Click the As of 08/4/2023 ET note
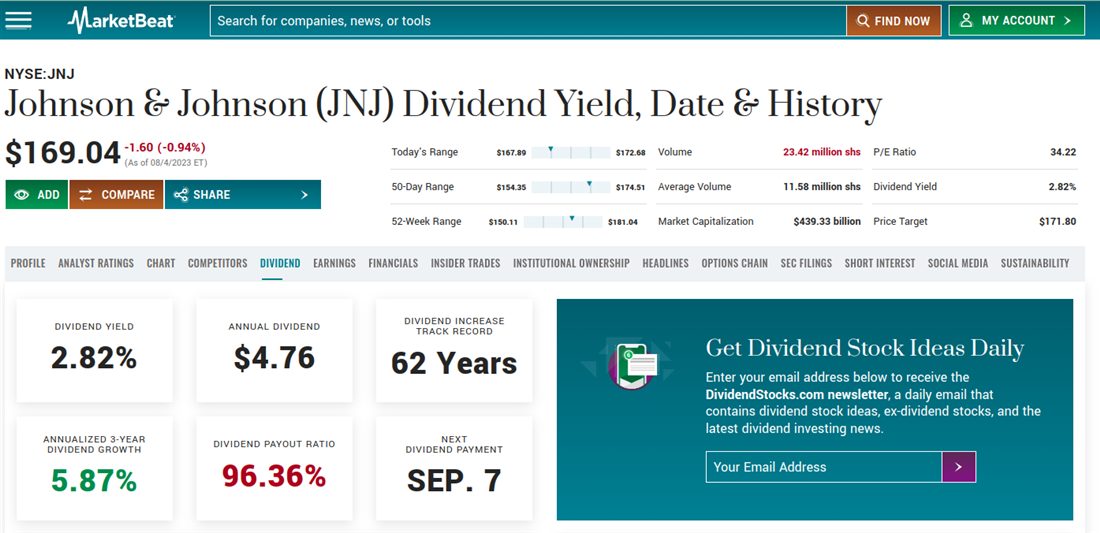The height and width of the screenshot is (533, 1100). (x=166, y=163)
